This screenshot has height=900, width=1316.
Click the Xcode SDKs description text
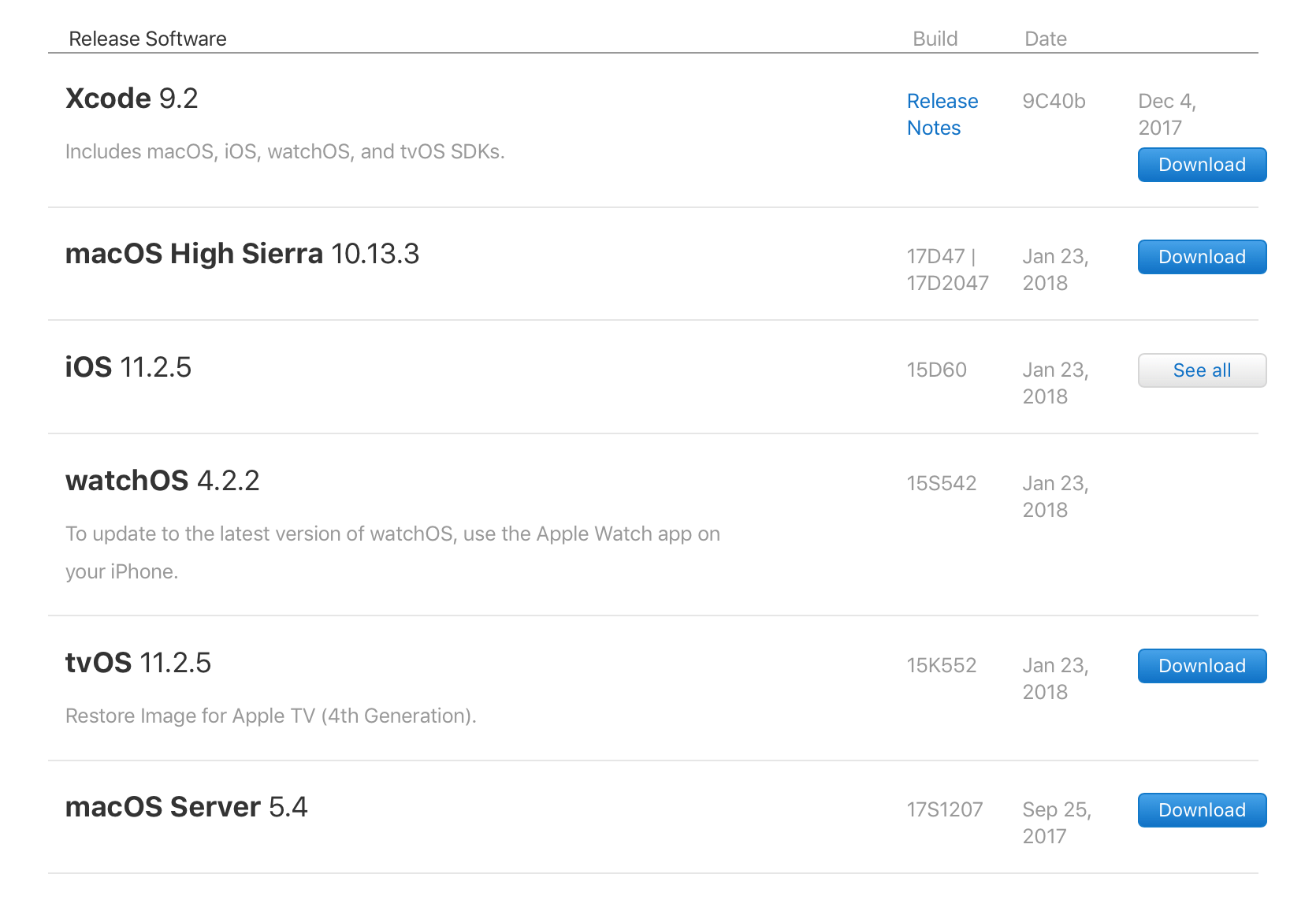(284, 151)
